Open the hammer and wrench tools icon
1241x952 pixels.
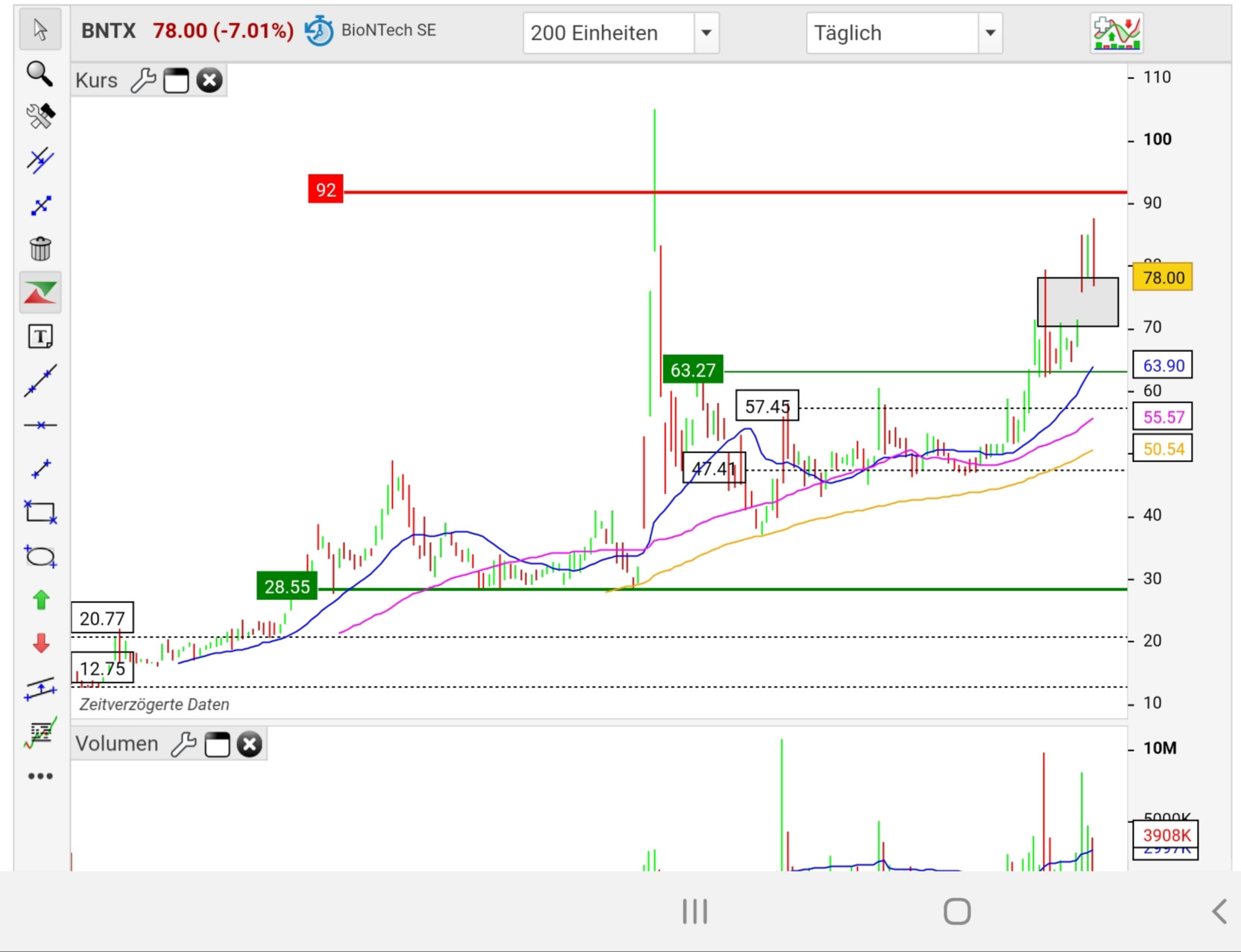coord(40,116)
